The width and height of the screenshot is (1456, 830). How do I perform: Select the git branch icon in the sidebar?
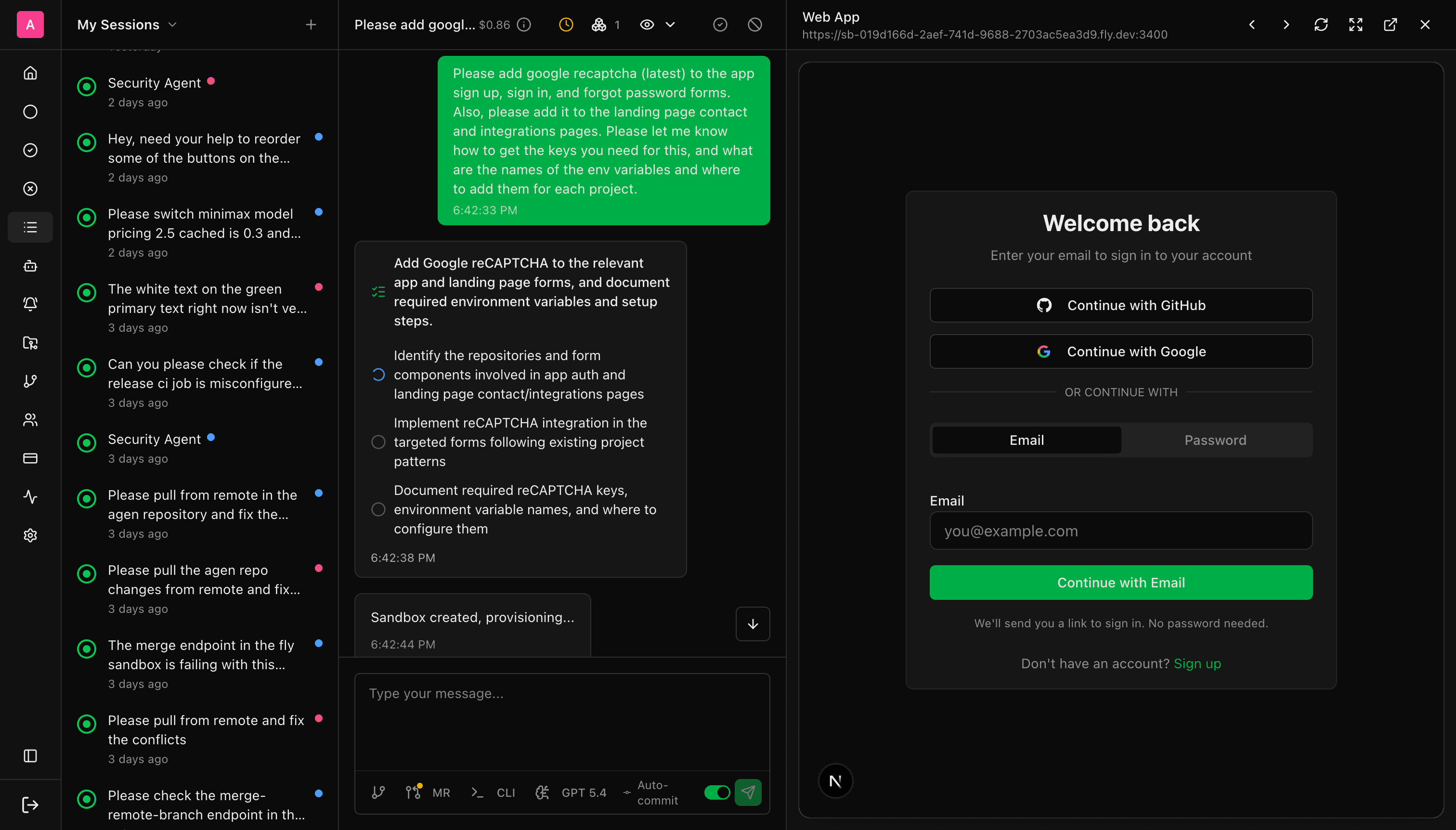(x=30, y=381)
